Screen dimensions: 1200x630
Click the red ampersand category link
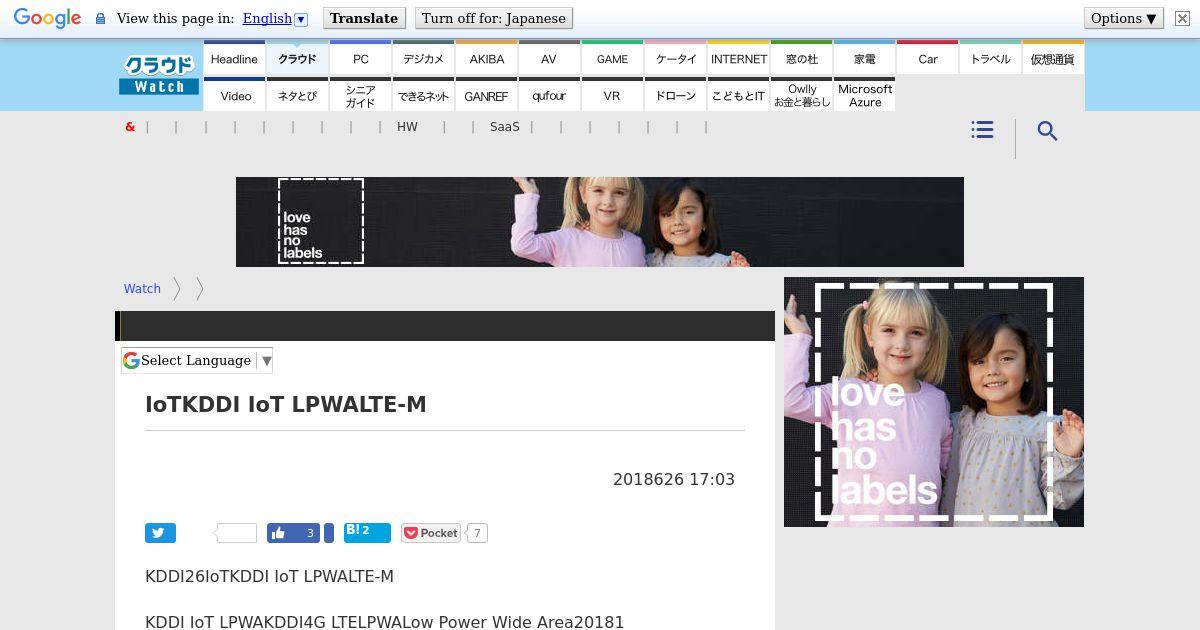pyautogui.click(x=130, y=127)
